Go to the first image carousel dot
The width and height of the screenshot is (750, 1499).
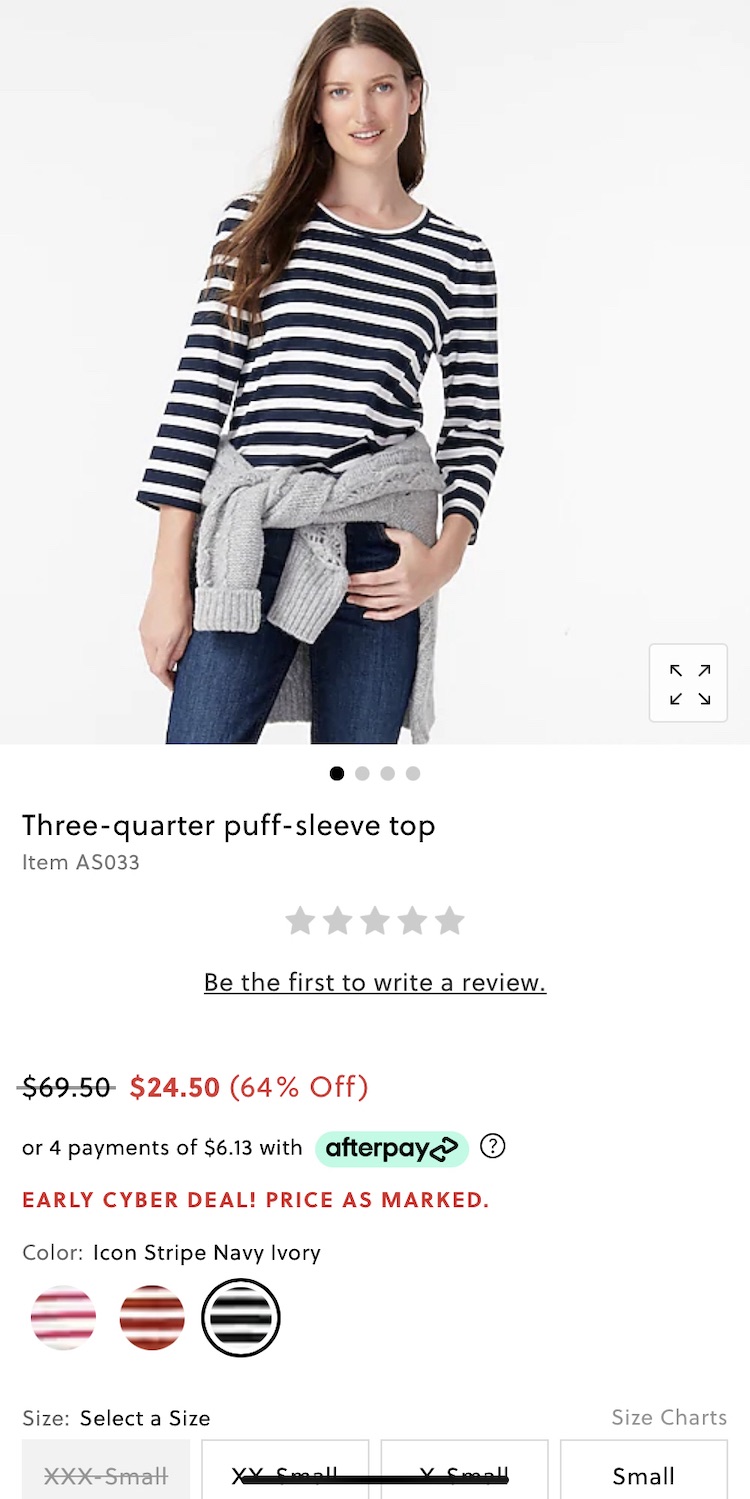click(x=337, y=773)
